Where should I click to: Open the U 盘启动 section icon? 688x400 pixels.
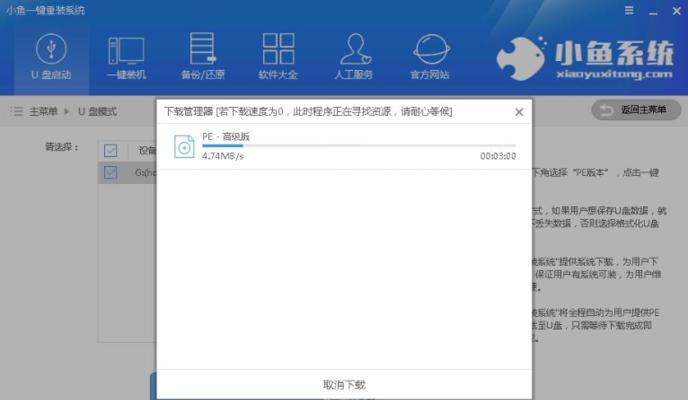tap(51, 49)
